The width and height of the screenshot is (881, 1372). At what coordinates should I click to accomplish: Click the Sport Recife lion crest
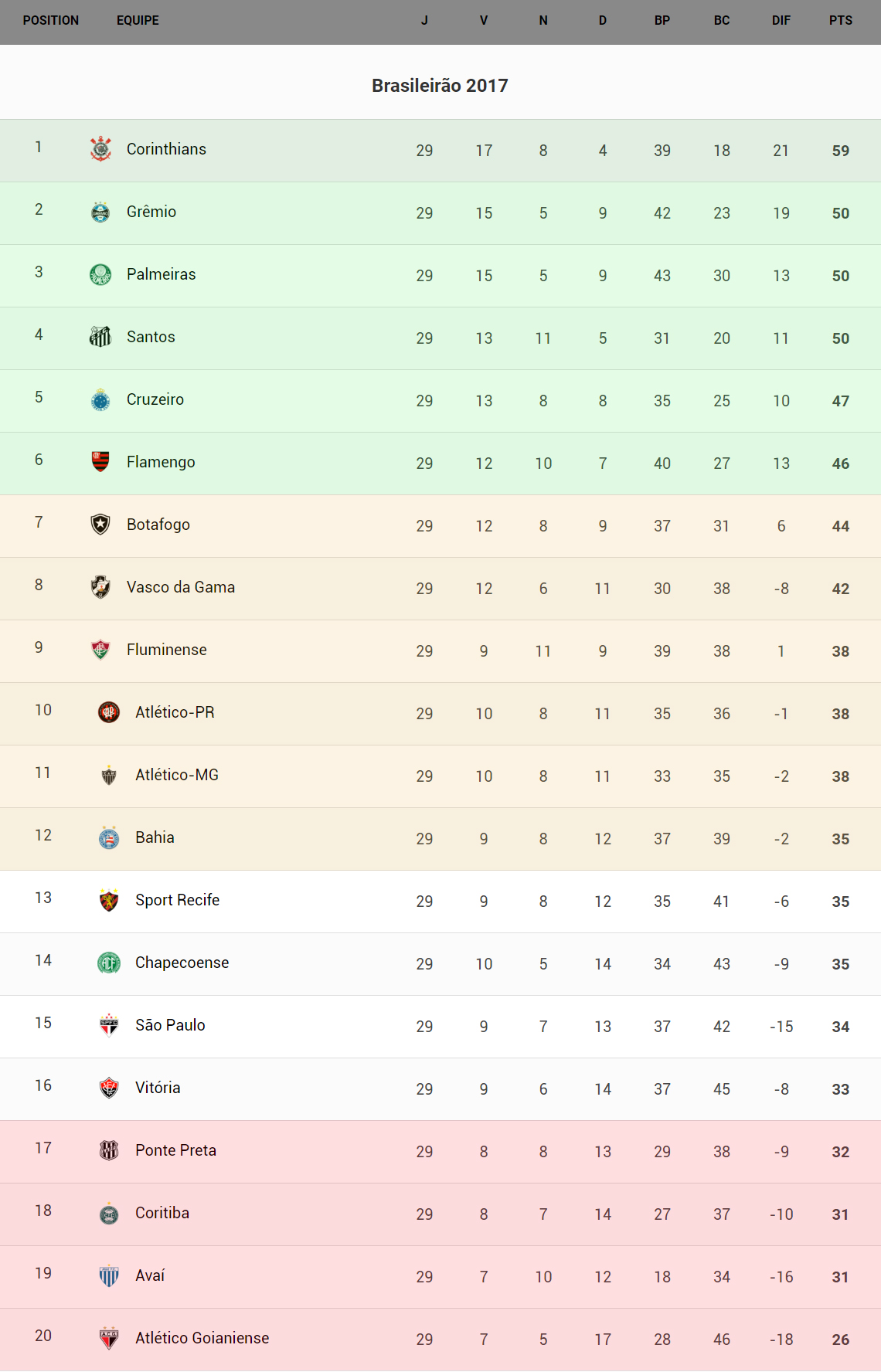(109, 900)
